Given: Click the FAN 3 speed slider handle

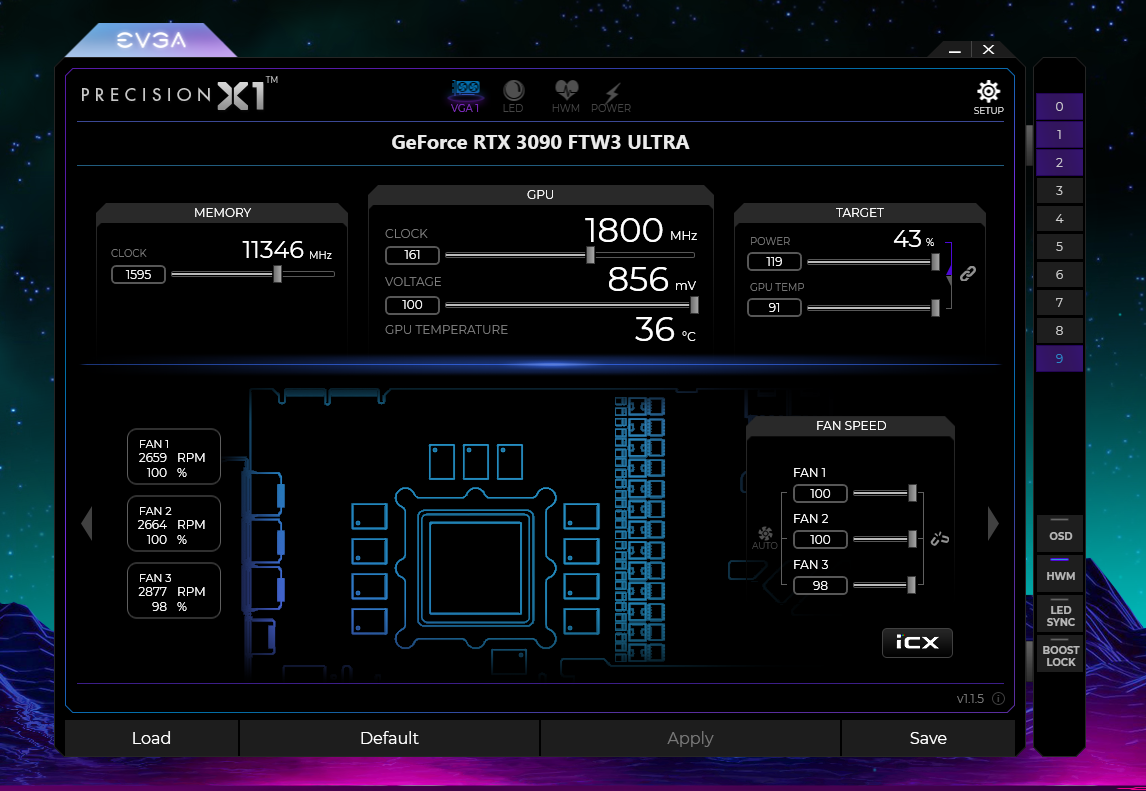Looking at the screenshot, I should click(911, 585).
